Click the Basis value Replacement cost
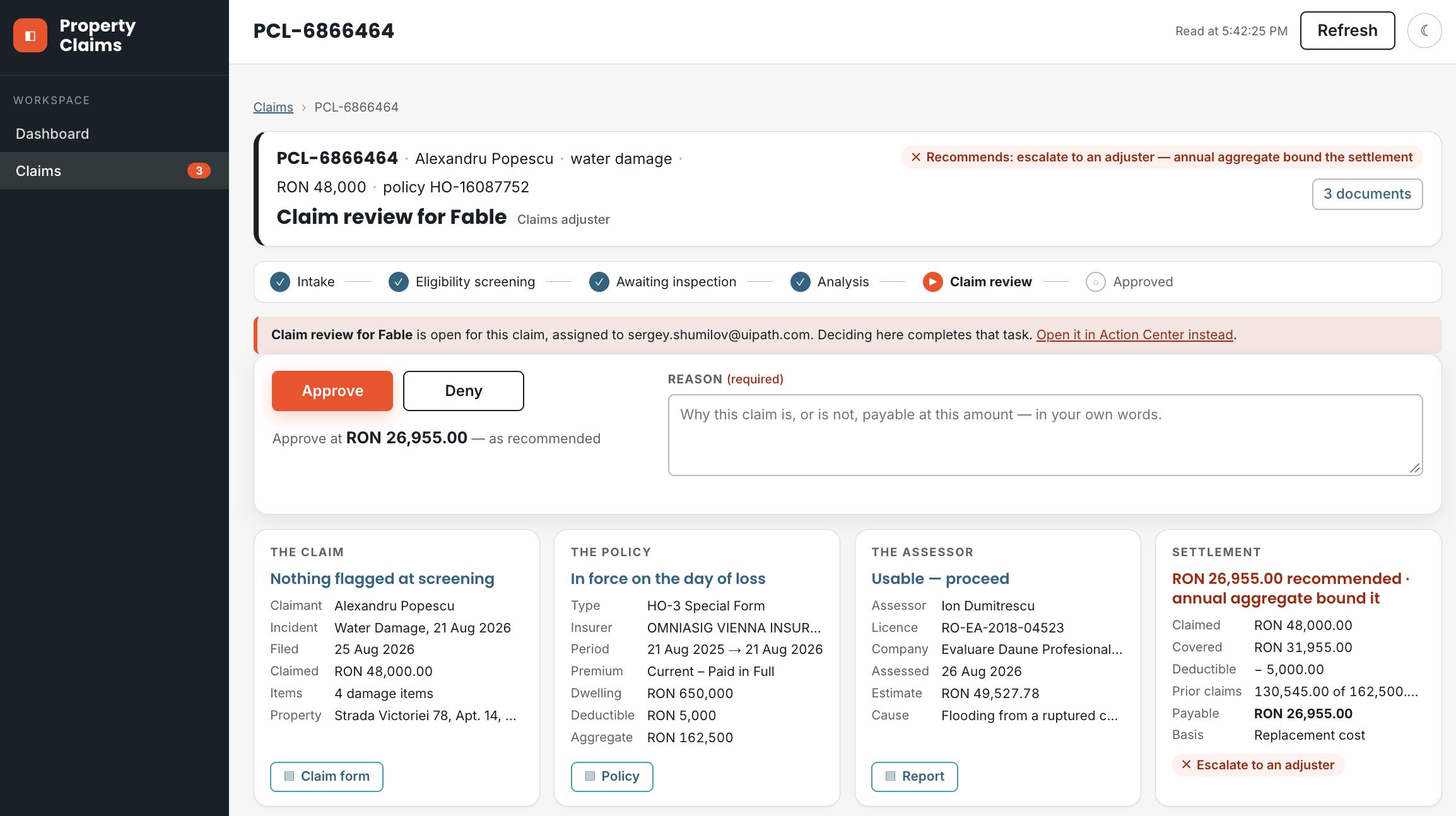 pos(1310,735)
